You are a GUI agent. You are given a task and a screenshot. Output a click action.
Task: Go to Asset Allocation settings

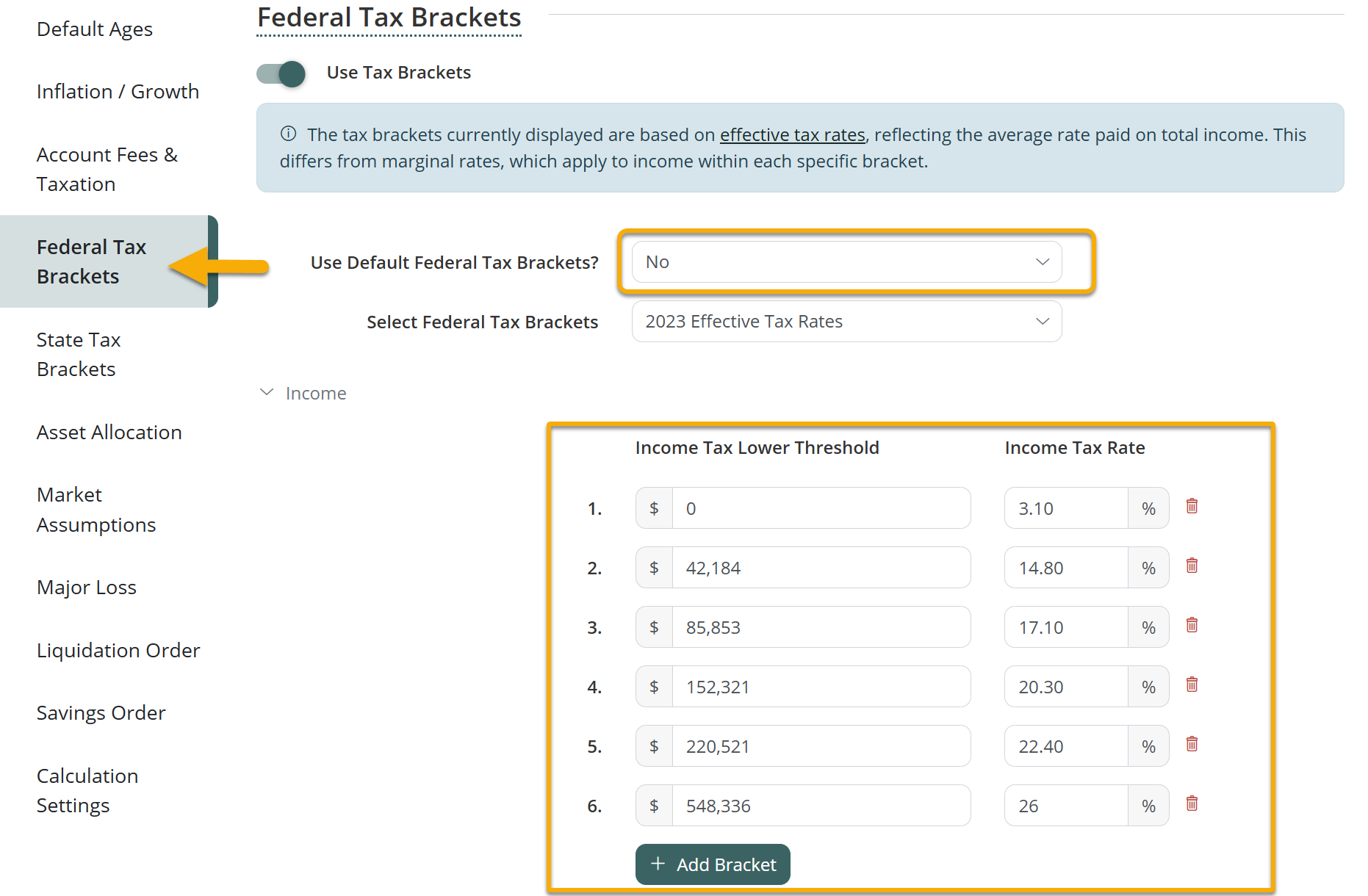coord(109,433)
